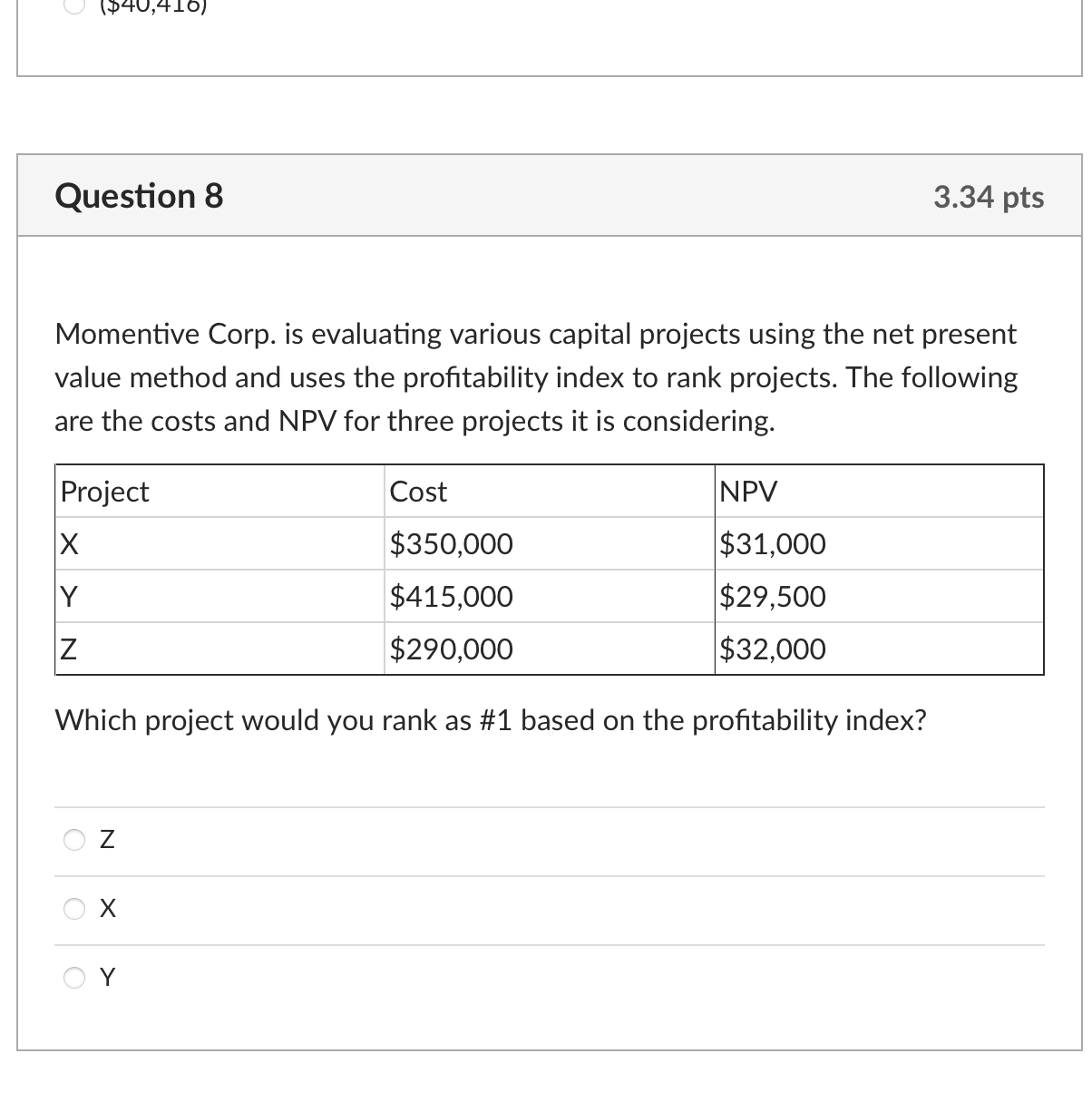Click the Project X row label
The image size is (1092, 1112).
[67, 543]
